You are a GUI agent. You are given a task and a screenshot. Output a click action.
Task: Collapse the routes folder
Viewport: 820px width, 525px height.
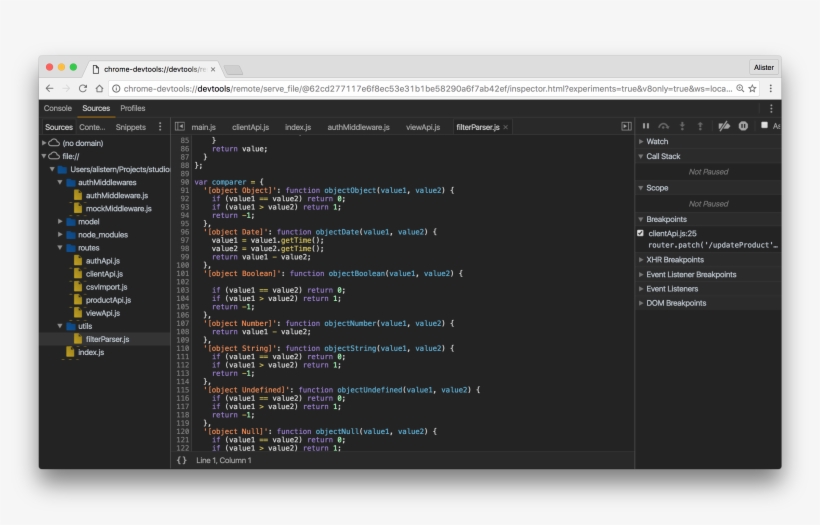[x=60, y=247]
